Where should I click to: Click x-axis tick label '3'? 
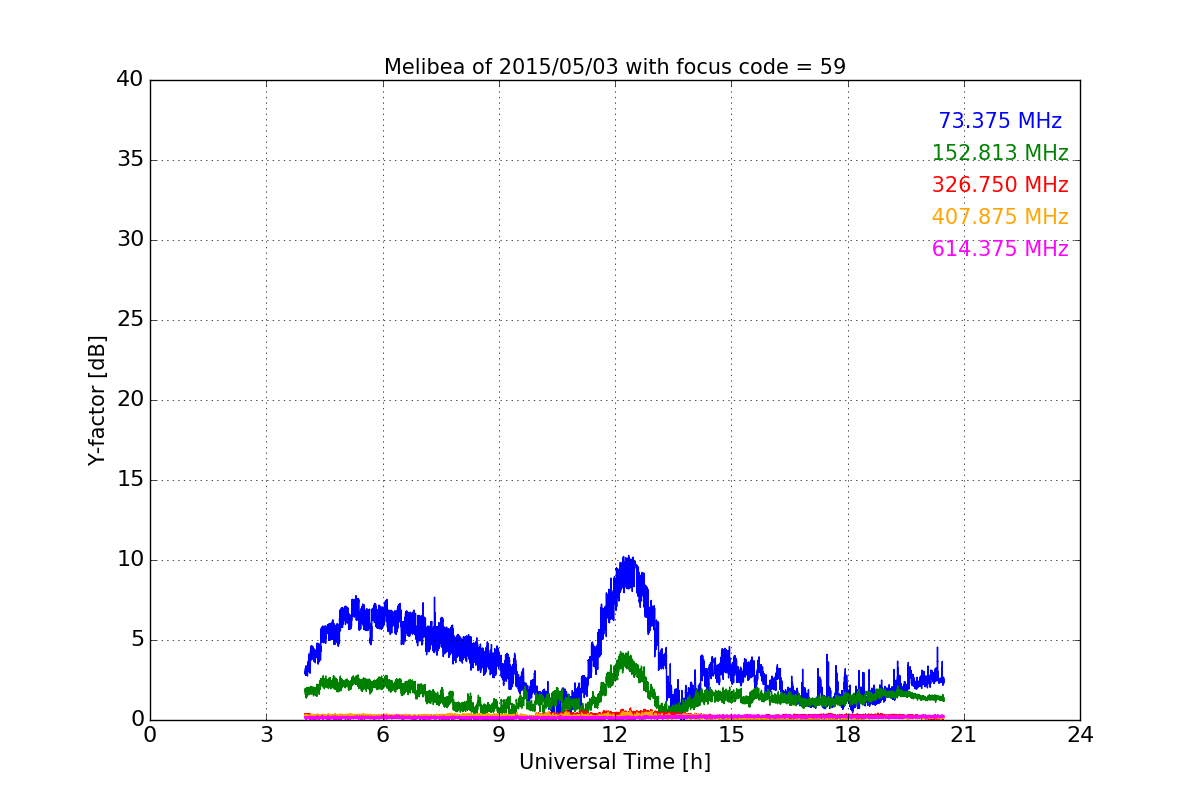click(266, 735)
